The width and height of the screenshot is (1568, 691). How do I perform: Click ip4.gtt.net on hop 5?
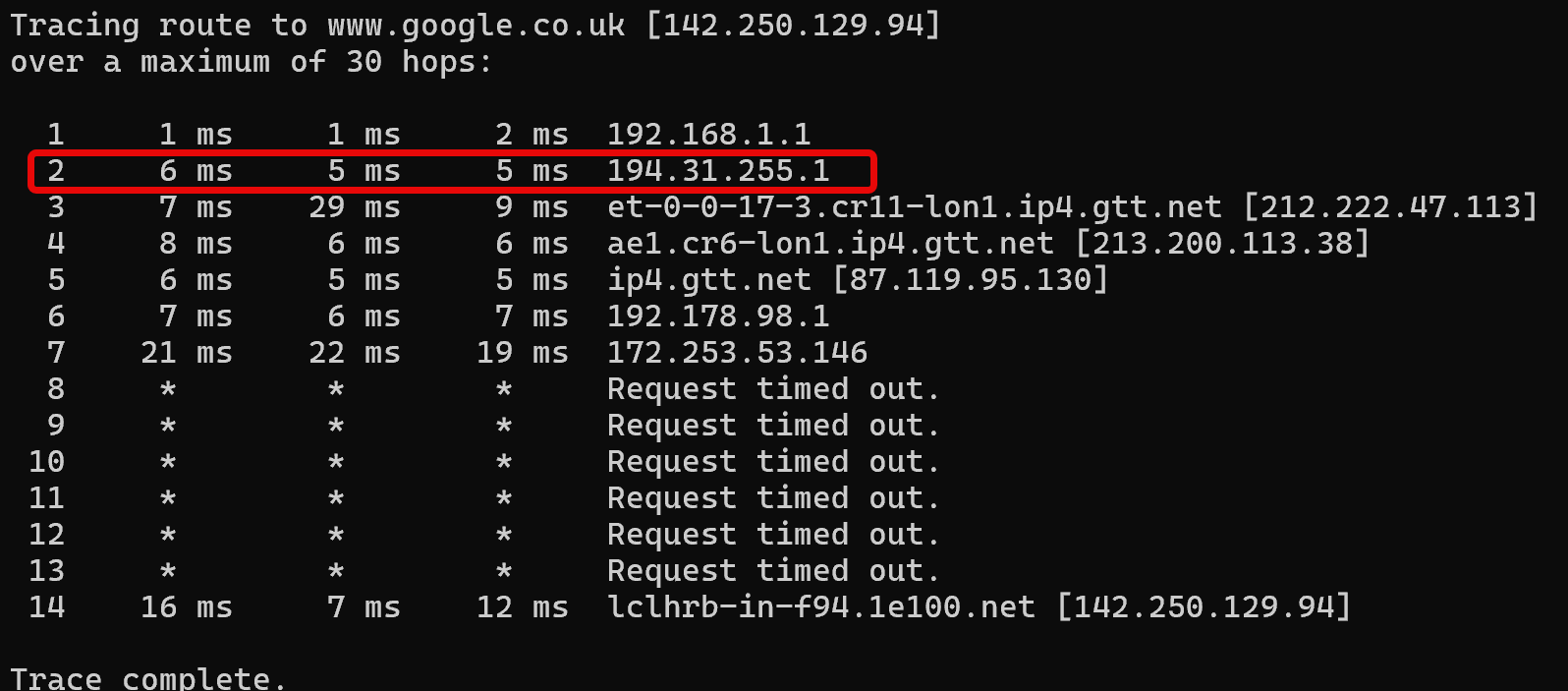pyautogui.click(x=708, y=279)
